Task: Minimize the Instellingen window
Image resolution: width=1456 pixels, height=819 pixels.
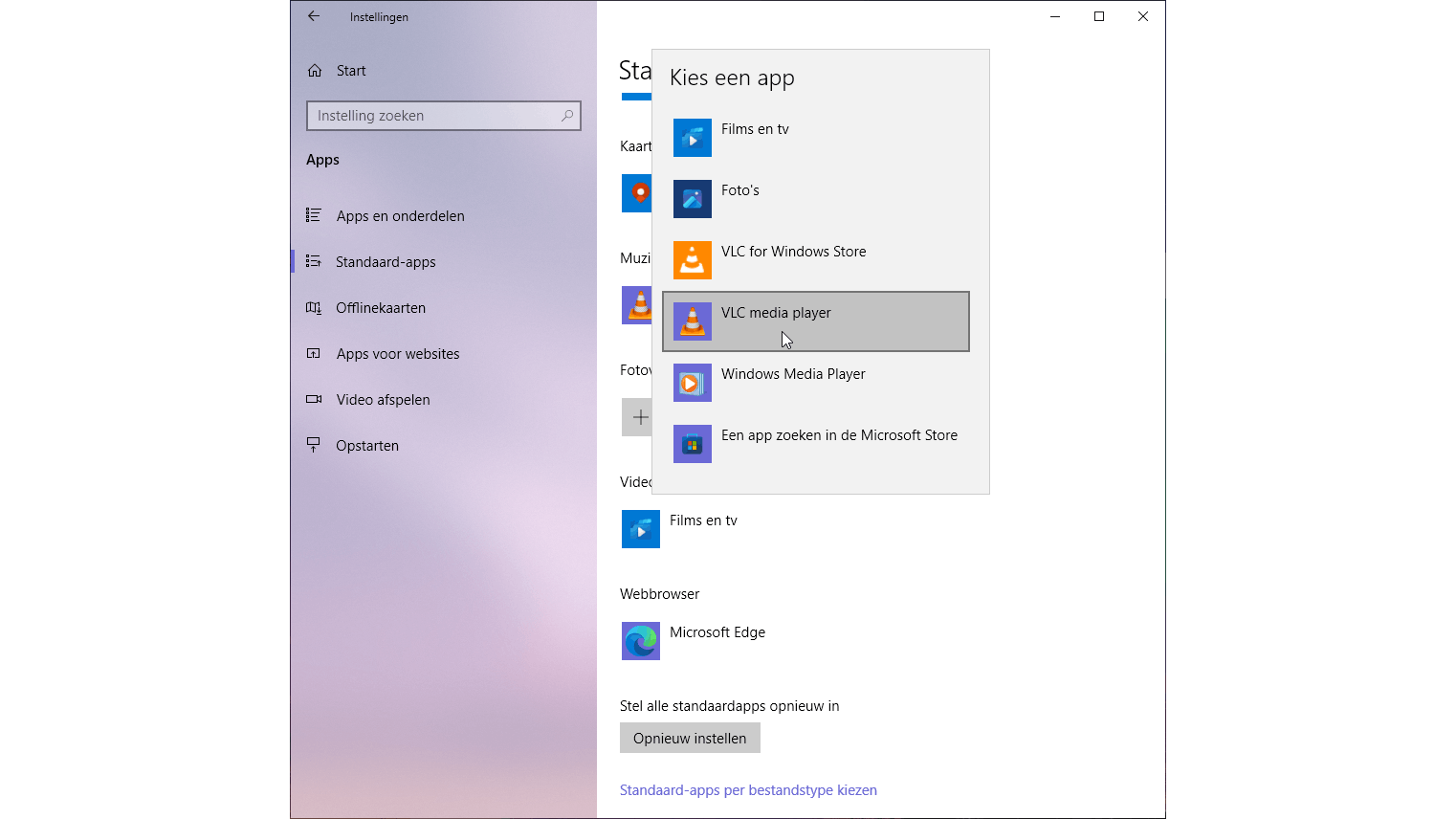Action: (x=1055, y=16)
